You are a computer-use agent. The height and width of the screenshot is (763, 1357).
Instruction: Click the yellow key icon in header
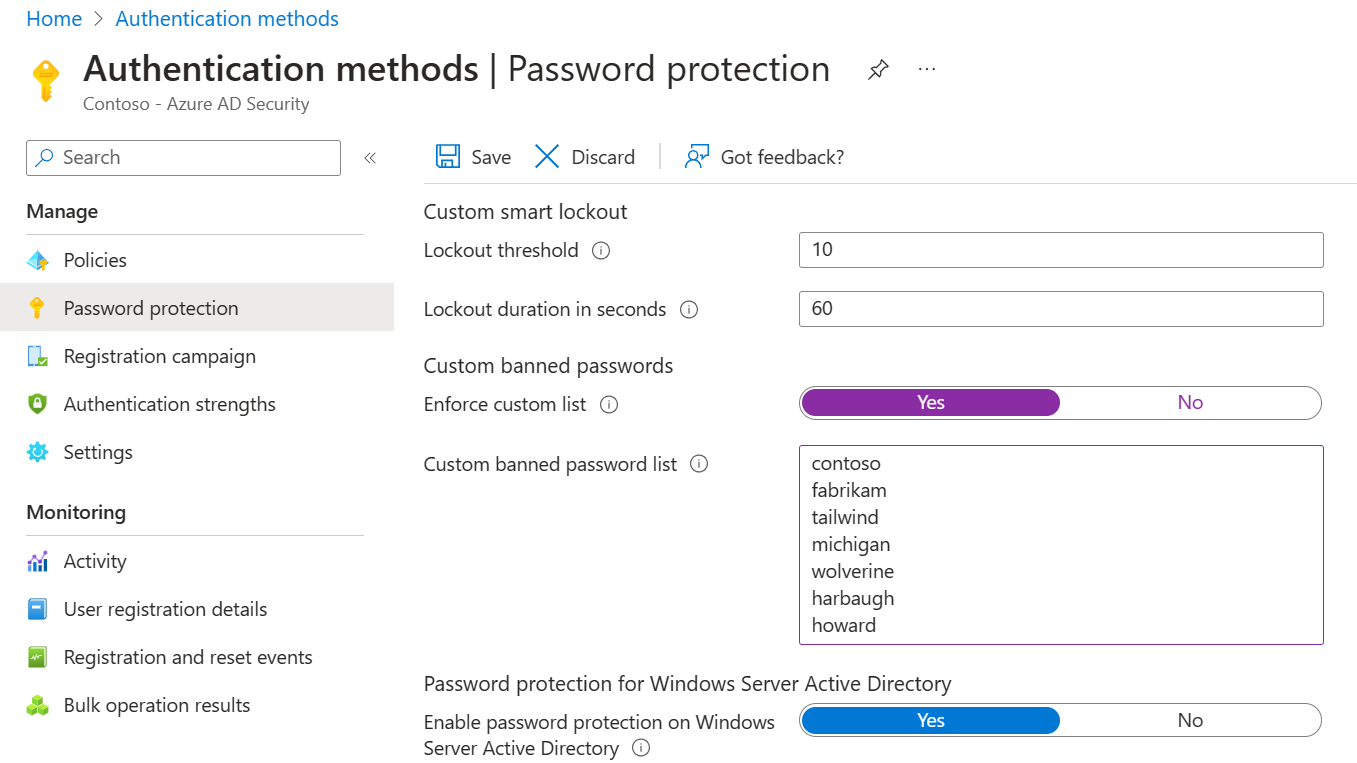(x=45, y=81)
